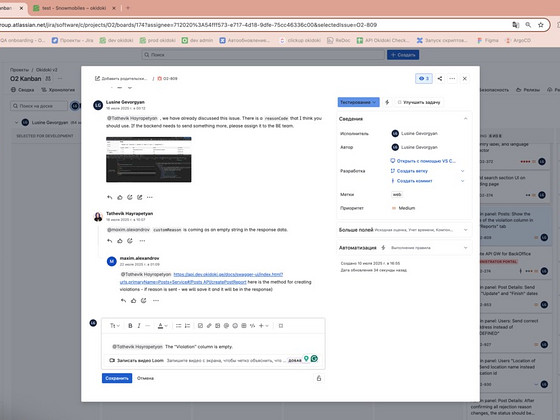Expand the Больше полей section
This screenshot has width=560, height=420.
(404, 230)
